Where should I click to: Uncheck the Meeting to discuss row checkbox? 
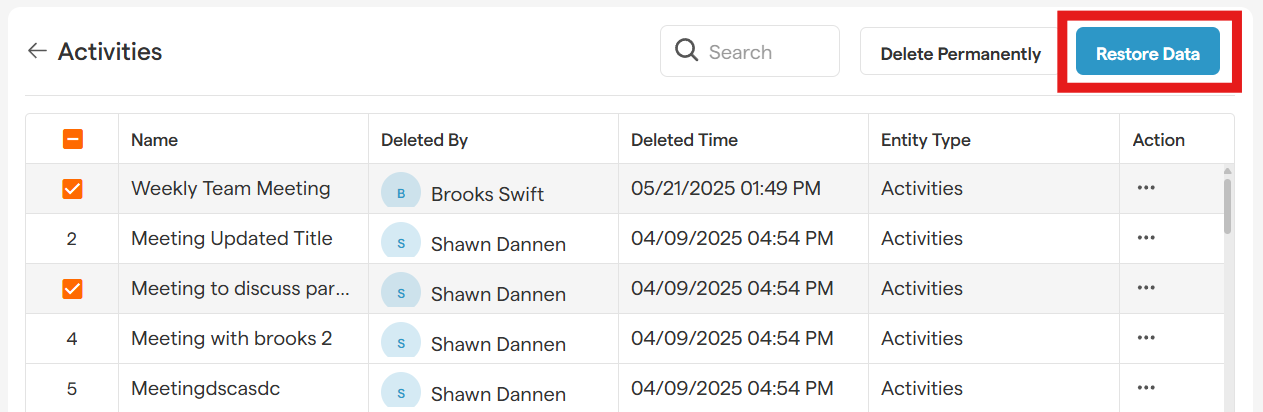72,289
